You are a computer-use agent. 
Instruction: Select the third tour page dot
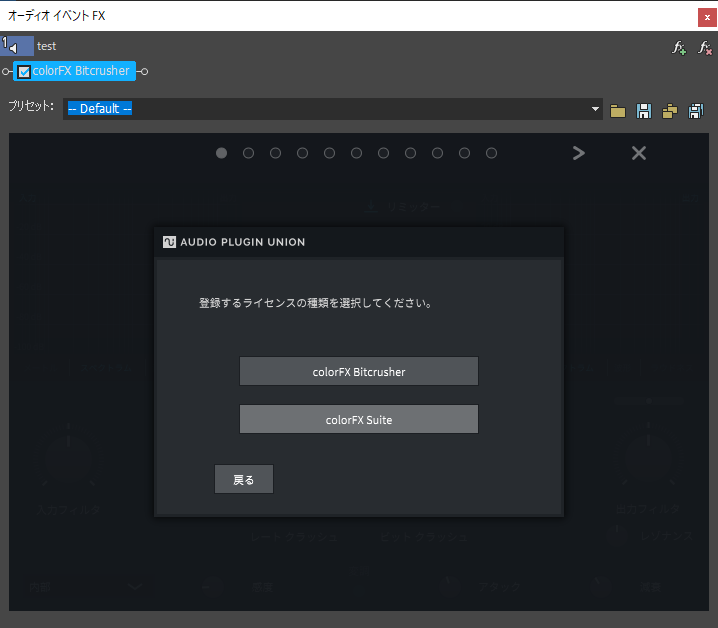coord(276,153)
